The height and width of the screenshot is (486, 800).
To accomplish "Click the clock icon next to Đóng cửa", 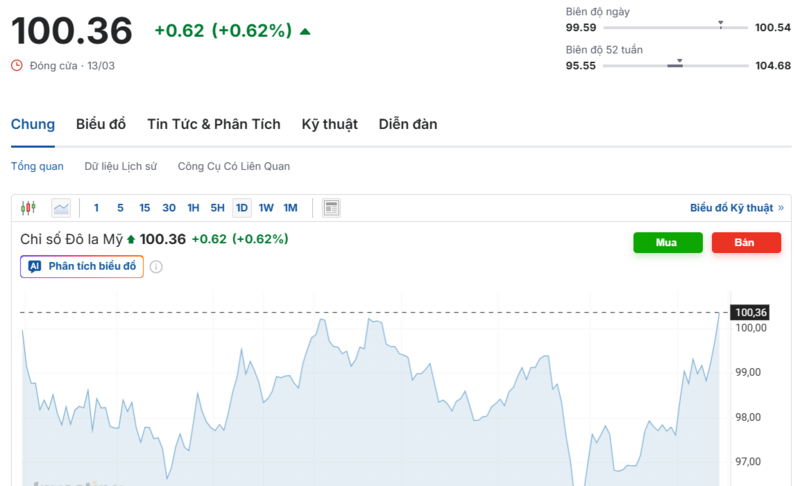I will pos(17,65).
